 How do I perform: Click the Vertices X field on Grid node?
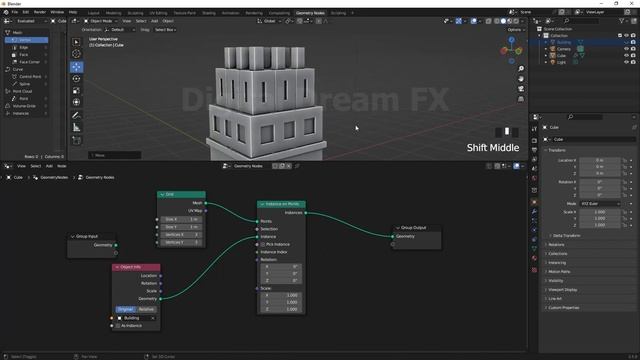(181, 235)
